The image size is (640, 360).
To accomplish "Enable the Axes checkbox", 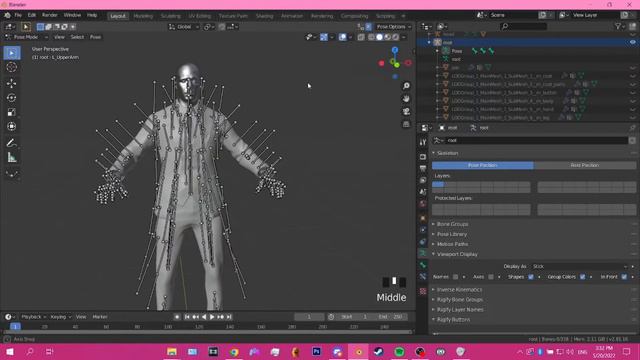I will [491, 277].
